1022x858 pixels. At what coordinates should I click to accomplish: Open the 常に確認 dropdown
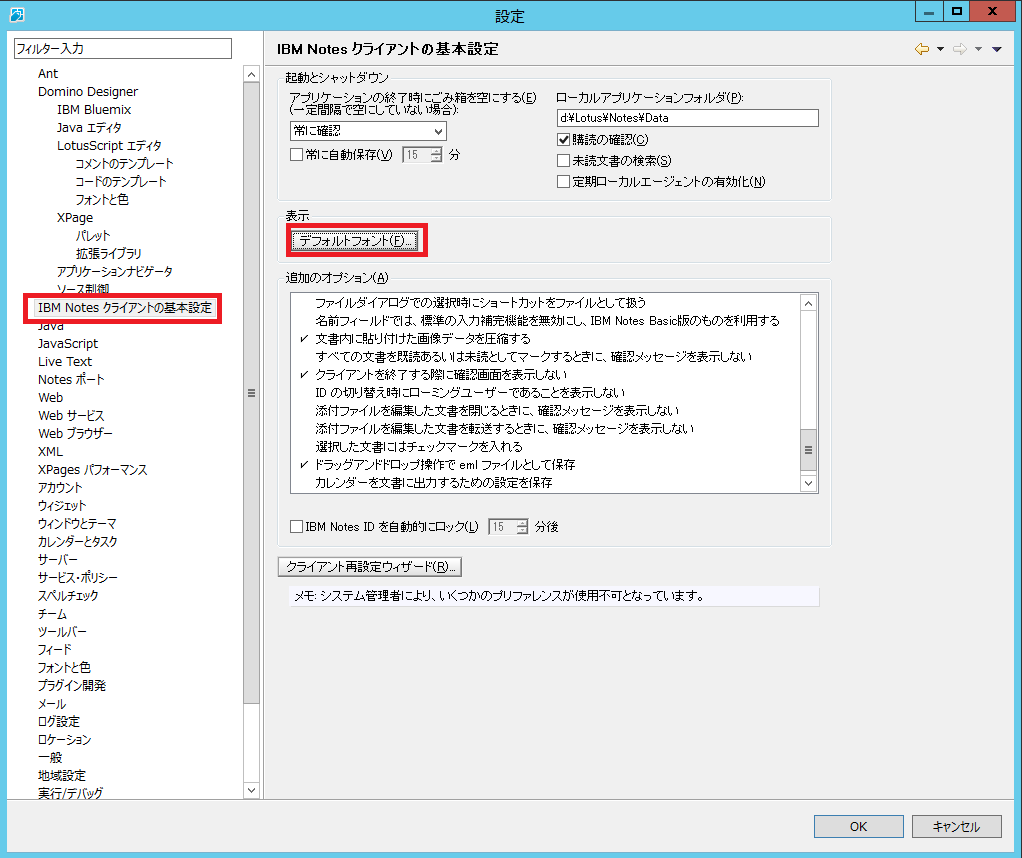[368, 131]
